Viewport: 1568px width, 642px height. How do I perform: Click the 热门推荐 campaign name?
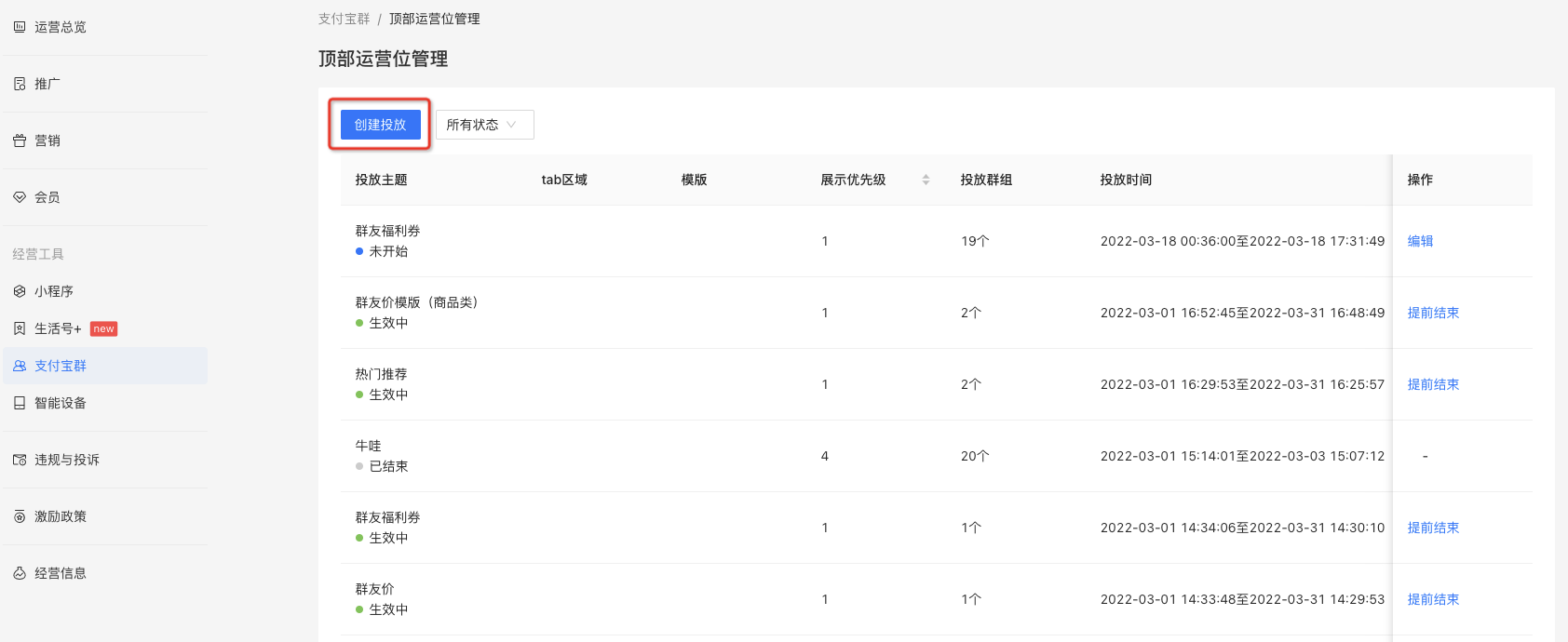pyautogui.click(x=381, y=374)
